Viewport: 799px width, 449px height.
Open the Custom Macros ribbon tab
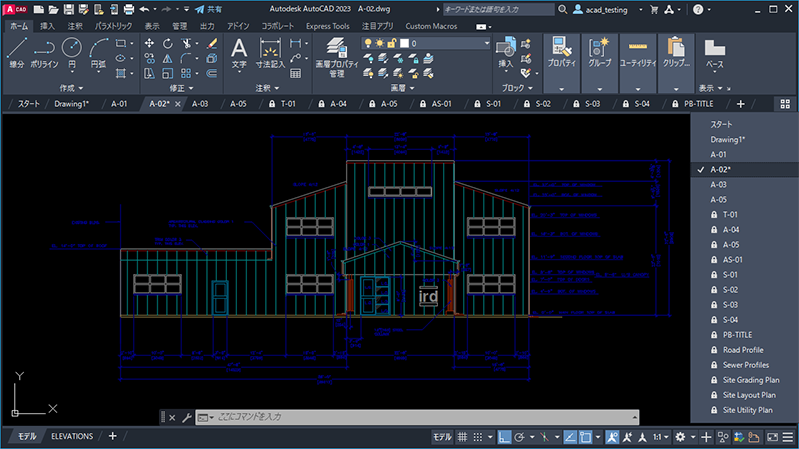(x=431, y=26)
